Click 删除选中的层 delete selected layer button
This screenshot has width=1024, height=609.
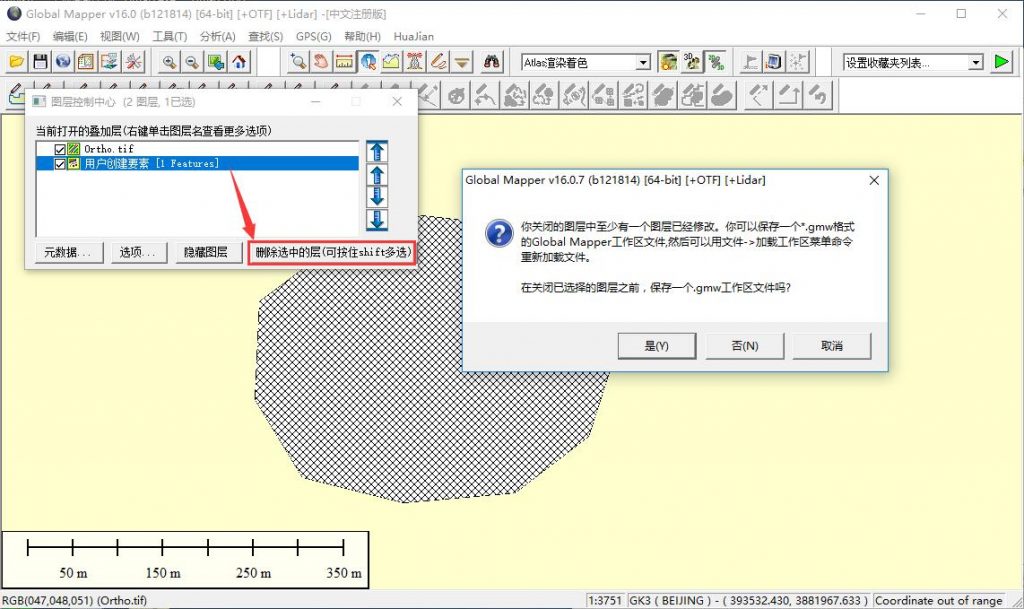click(x=332, y=253)
